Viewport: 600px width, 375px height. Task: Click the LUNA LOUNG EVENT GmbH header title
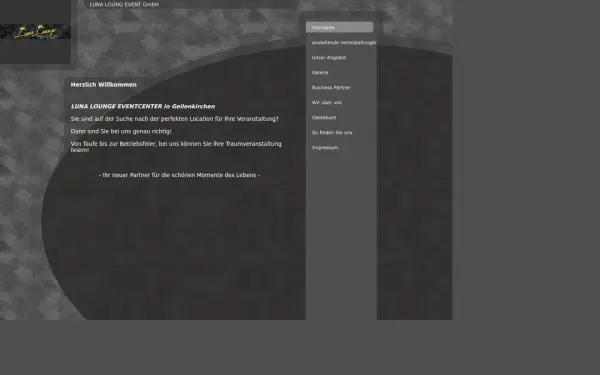[124, 5]
